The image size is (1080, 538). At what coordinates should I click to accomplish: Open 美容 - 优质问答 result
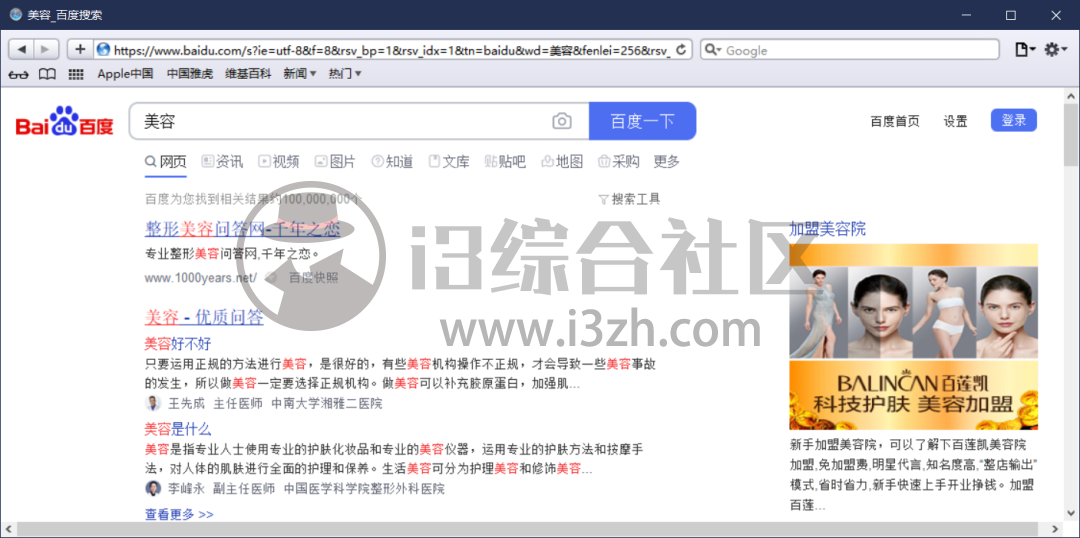pyautogui.click(x=204, y=317)
